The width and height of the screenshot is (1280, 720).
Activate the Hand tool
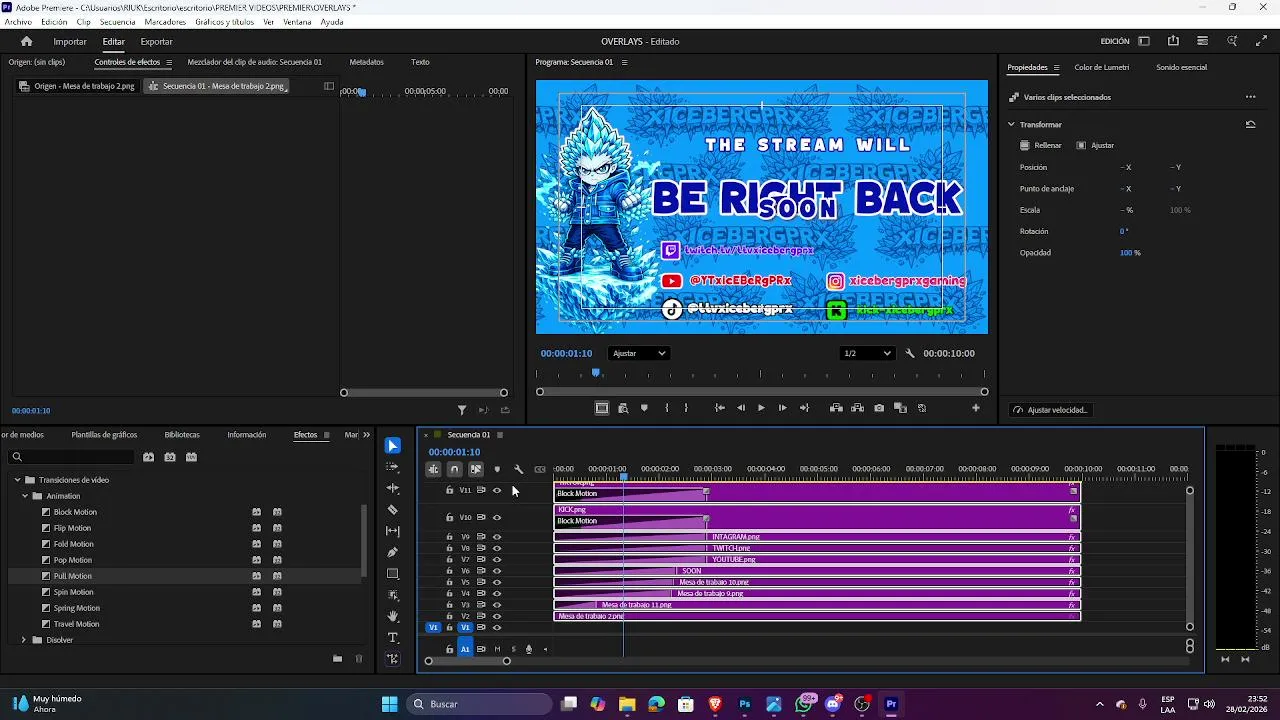(393, 616)
